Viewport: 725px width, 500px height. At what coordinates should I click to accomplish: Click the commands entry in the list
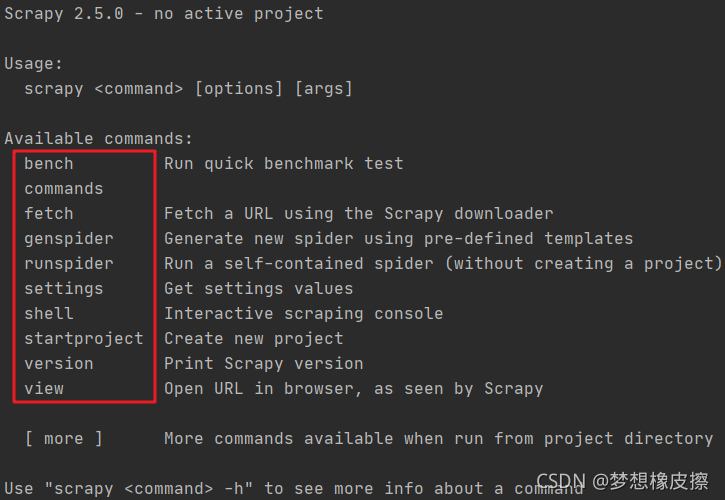pyautogui.click(x=64, y=188)
